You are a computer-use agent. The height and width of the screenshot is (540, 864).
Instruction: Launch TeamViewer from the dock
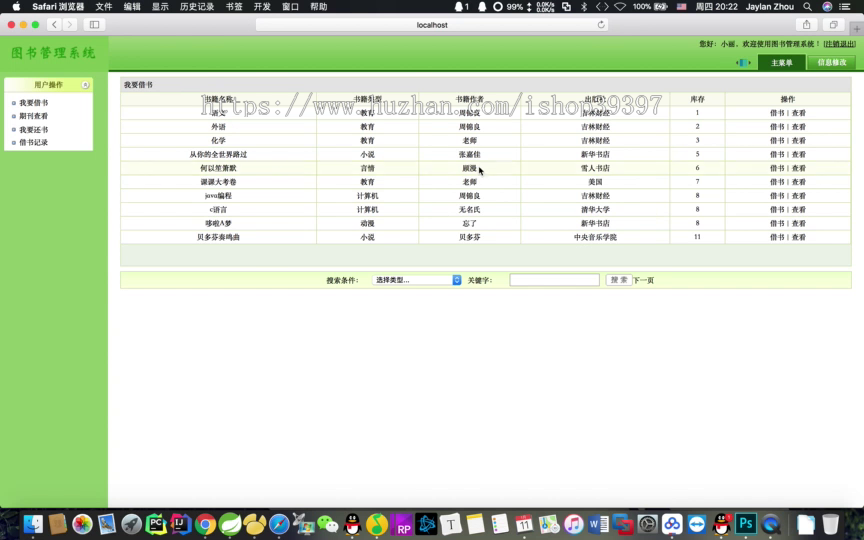696,524
